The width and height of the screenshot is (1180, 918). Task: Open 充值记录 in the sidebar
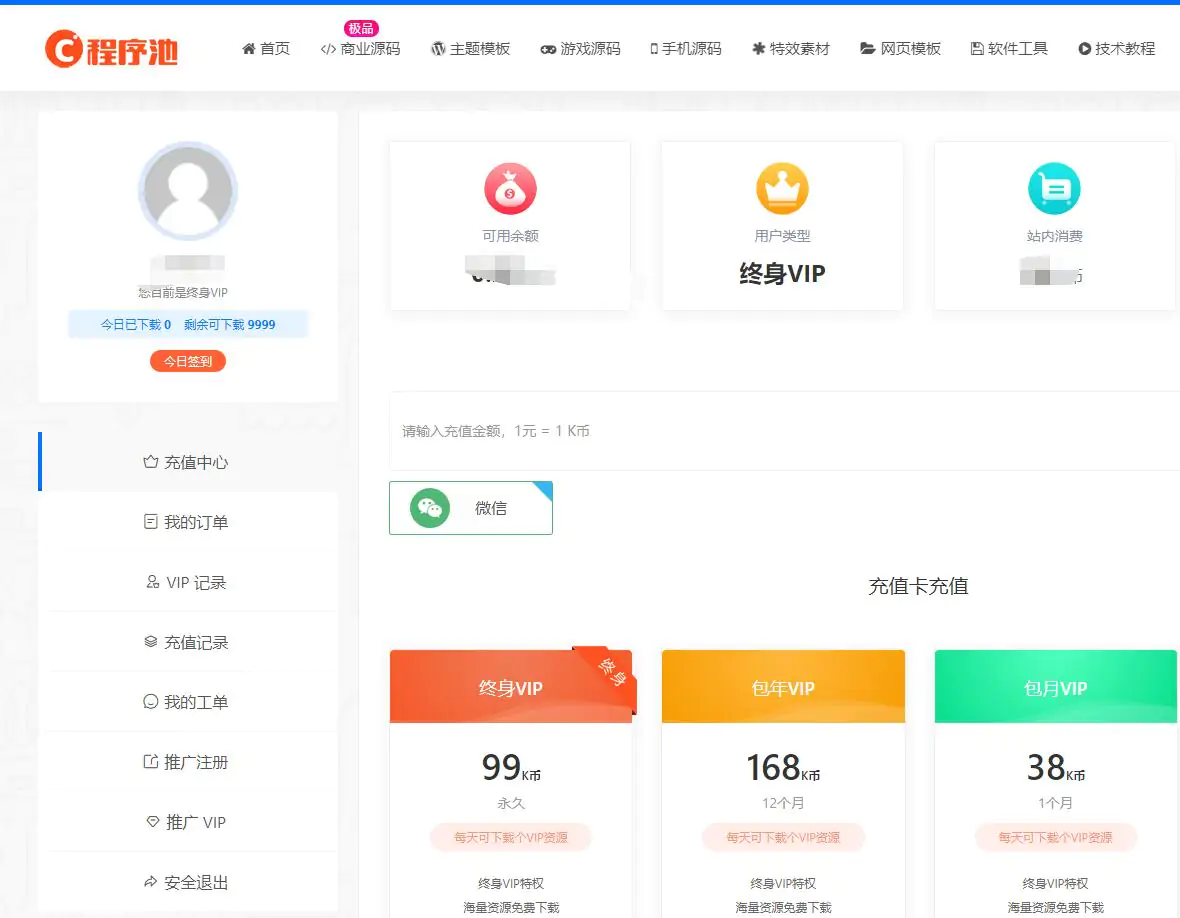coord(188,642)
